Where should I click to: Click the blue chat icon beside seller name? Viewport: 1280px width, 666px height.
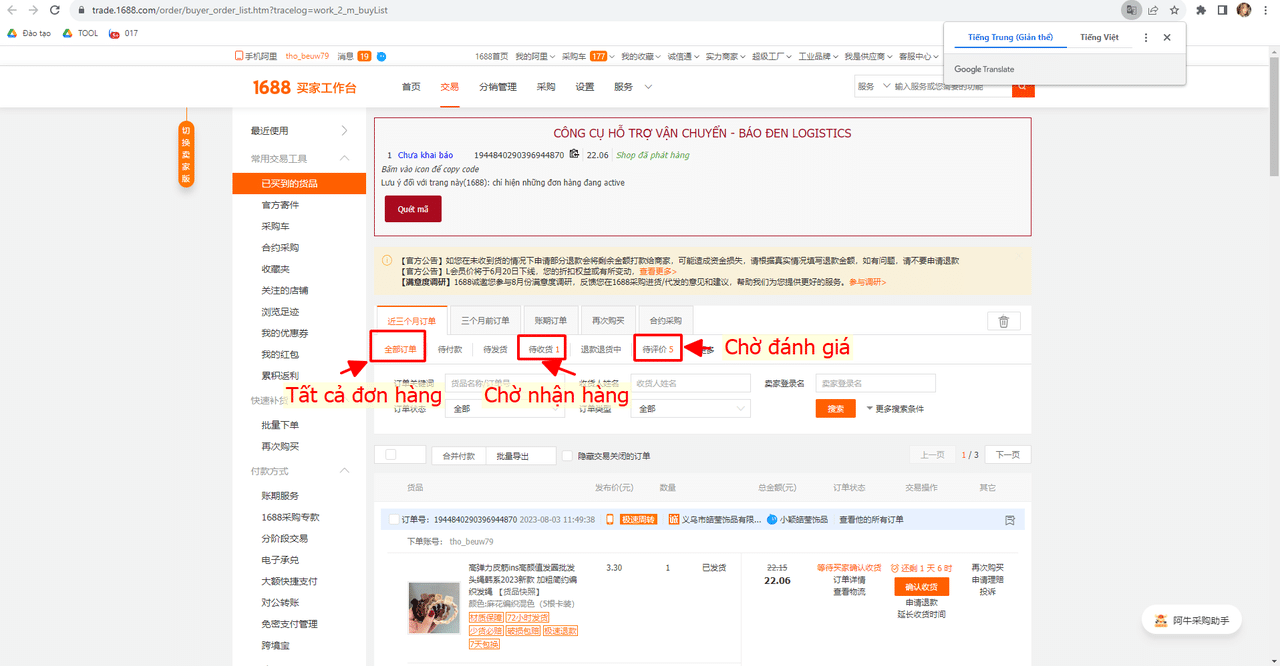[x=771, y=520]
